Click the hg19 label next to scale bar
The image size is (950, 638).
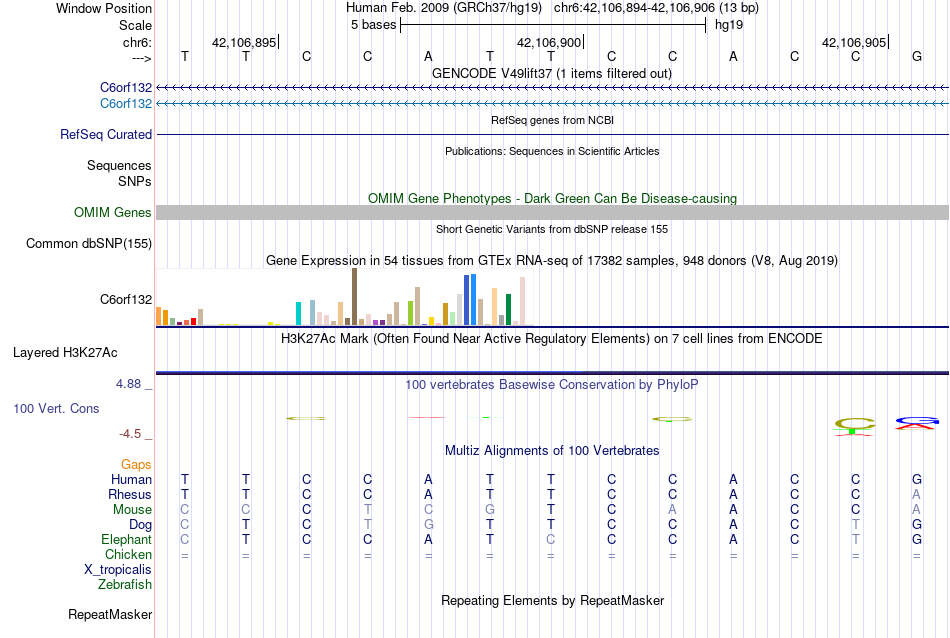click(729, 25)
